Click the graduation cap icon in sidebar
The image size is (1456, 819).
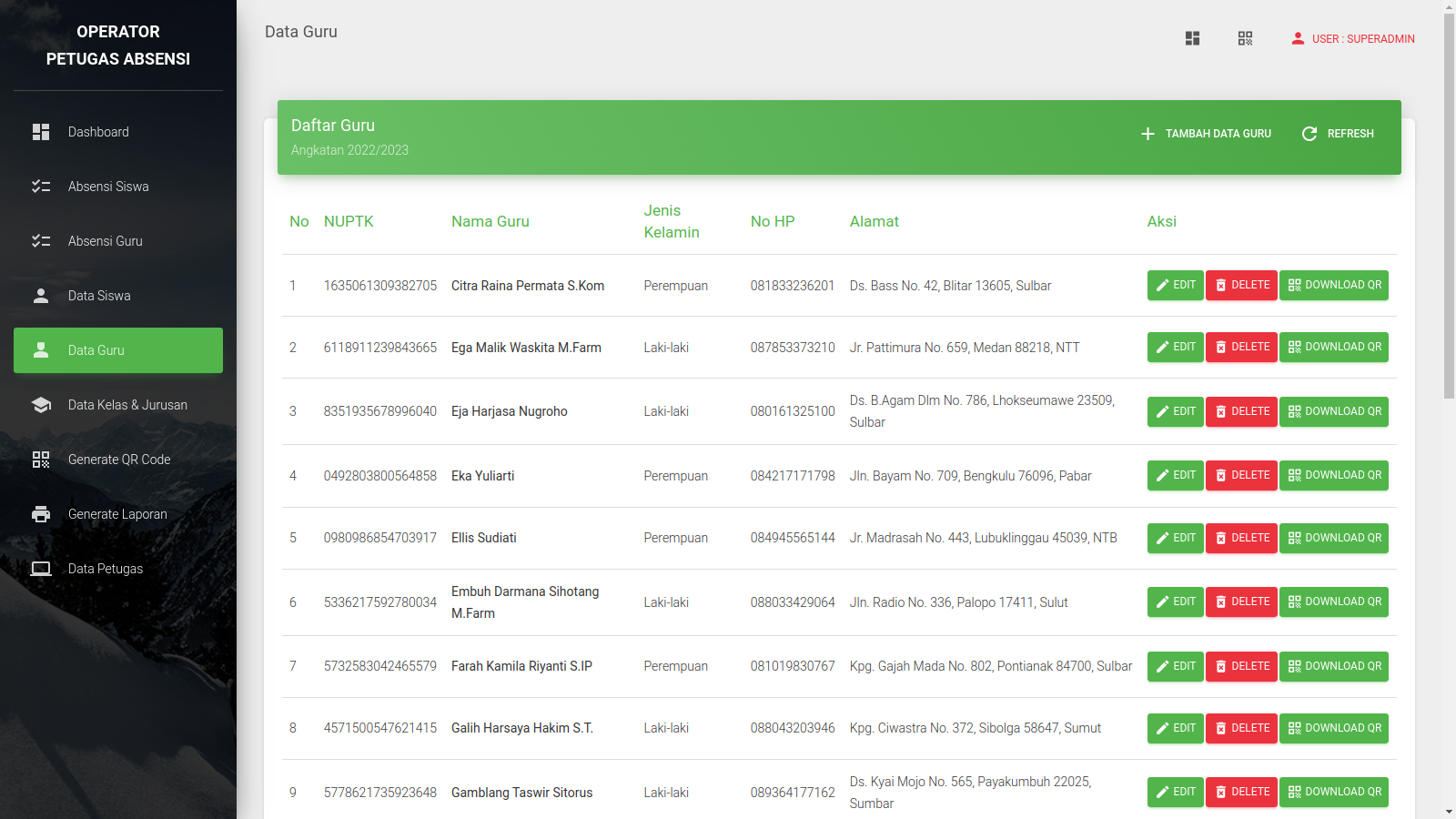pyautogui.click(x=41, y=405)
